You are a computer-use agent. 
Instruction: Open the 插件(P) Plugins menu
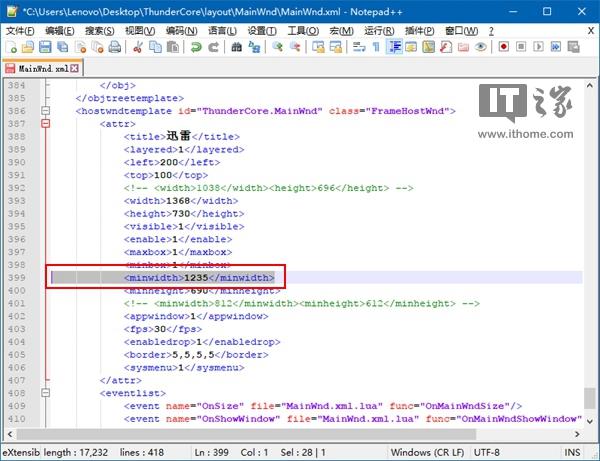pos(419,31)
